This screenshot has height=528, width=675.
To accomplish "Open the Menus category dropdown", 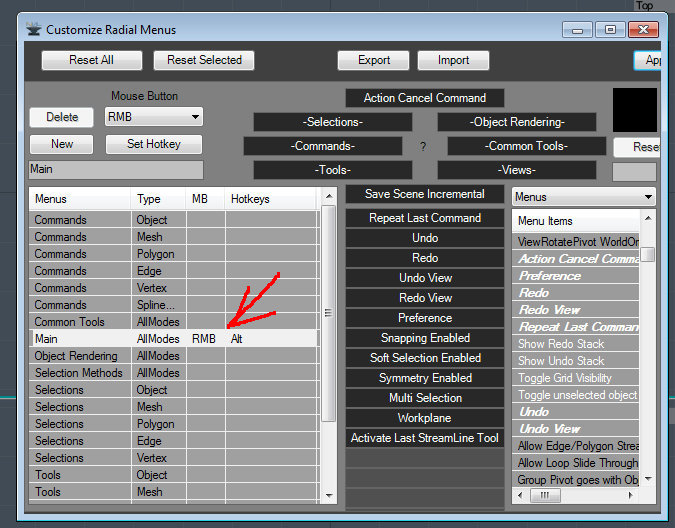I will [584, 197].
